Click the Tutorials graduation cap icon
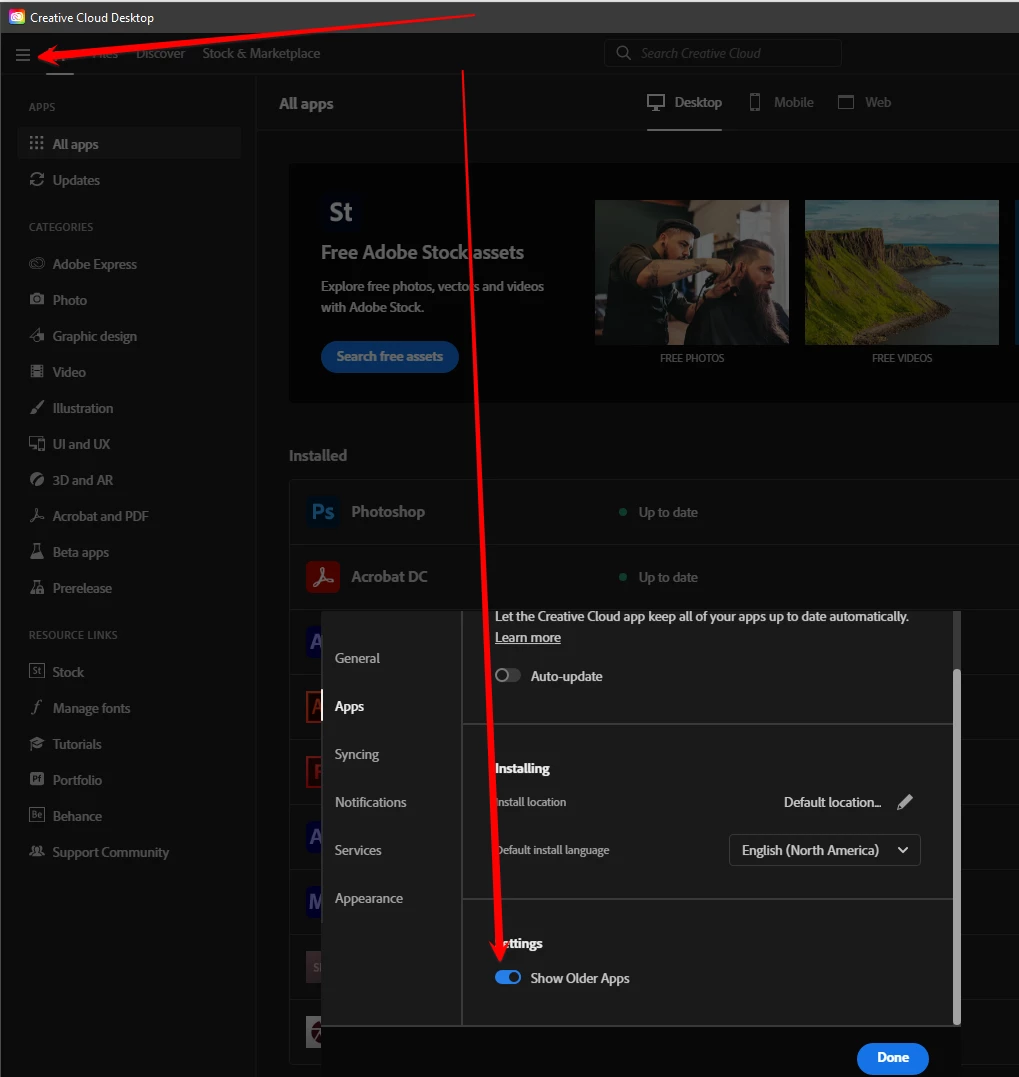1019x1077 pixels. coord(36,743)
